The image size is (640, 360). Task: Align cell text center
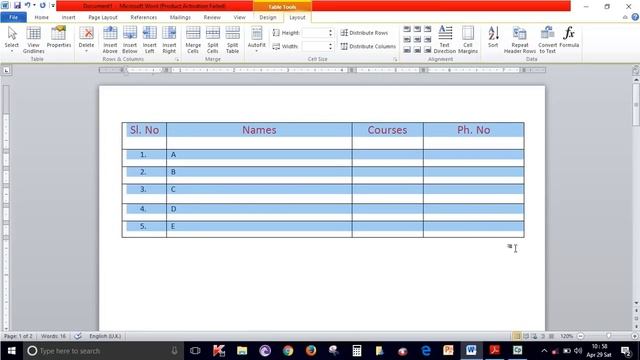[x=417, y=40]
